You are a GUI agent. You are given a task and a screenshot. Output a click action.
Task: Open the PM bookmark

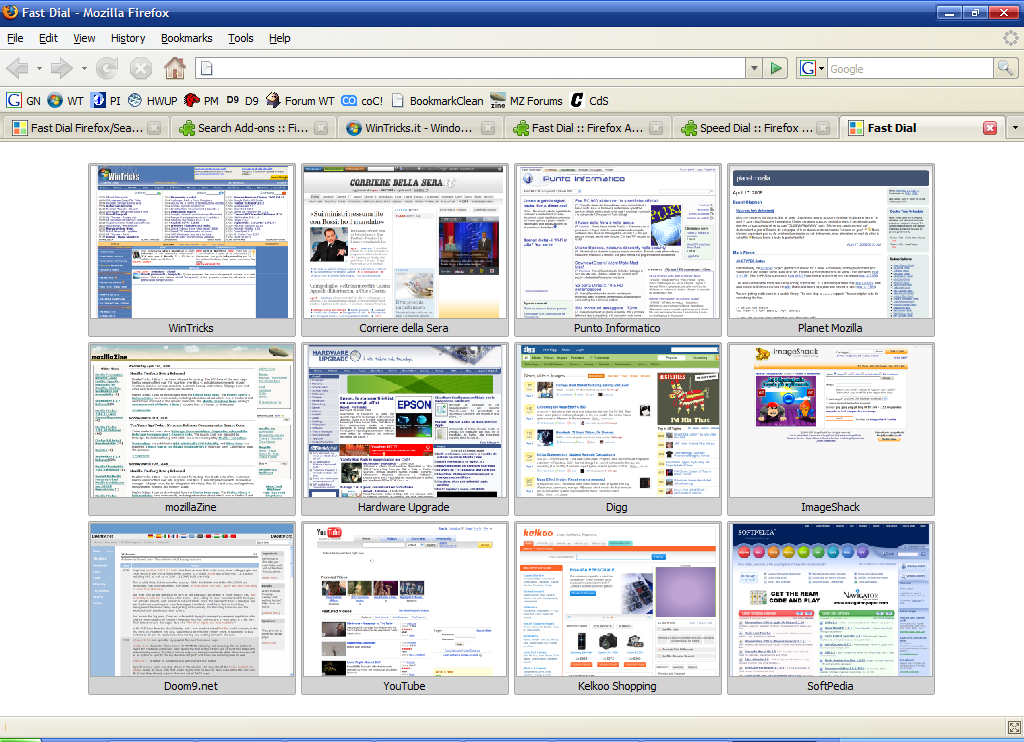(201, 101)
